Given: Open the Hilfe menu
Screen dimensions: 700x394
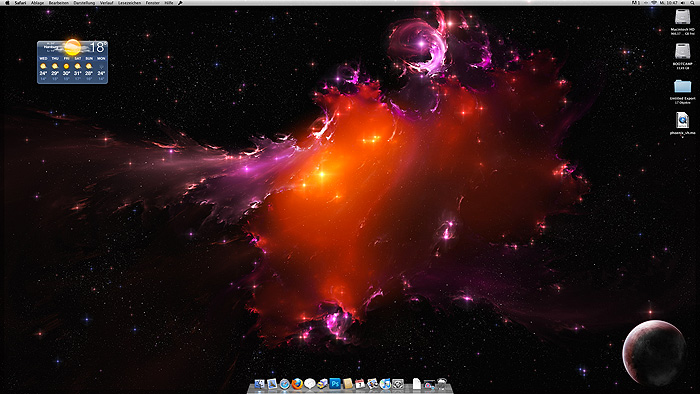Looking at the screenshot, I should click(x=169, y=3).
